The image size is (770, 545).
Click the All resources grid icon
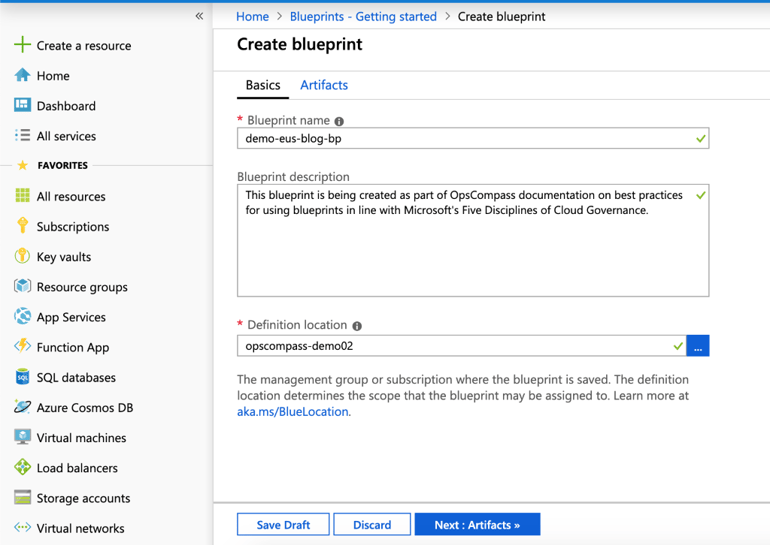[22, 195]
